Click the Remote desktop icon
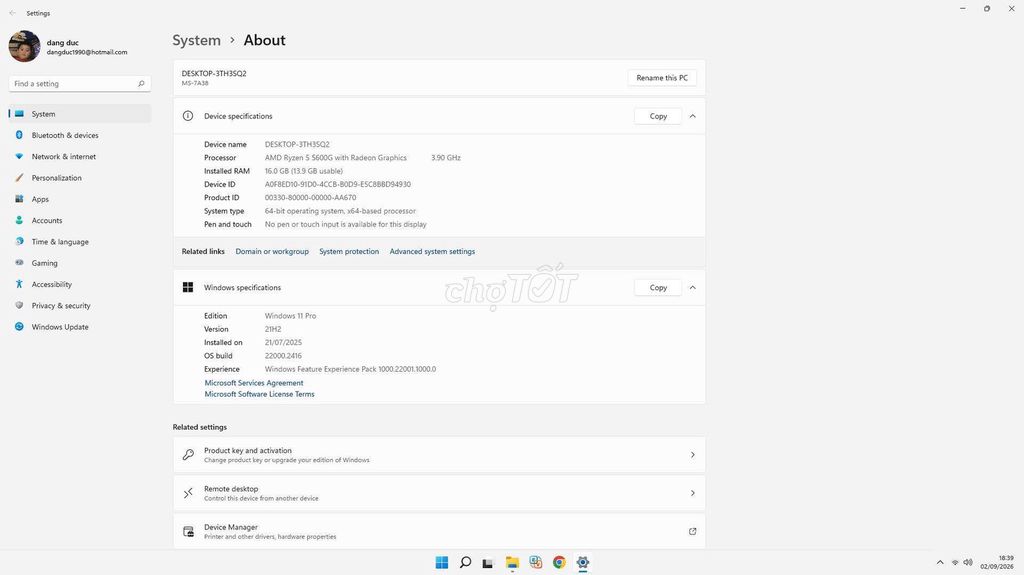Screen dimensions: 1024x575 [188, 493]
